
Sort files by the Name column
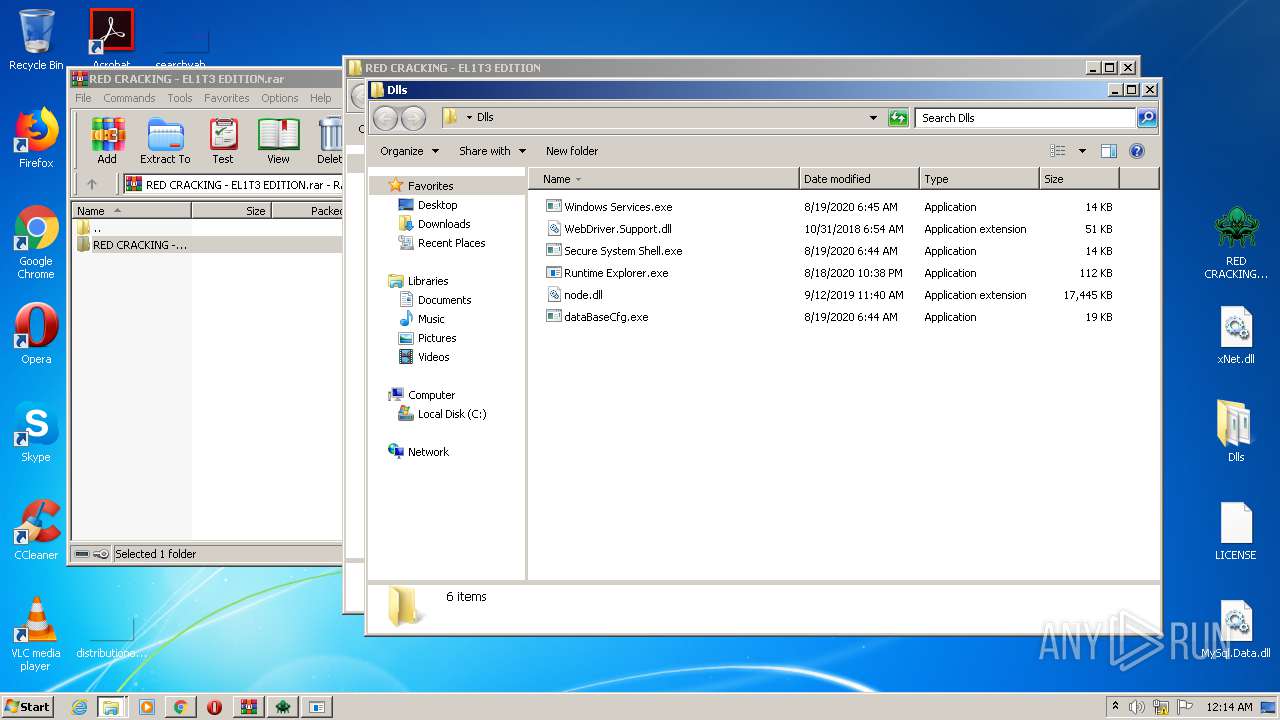tap(664, 179)
